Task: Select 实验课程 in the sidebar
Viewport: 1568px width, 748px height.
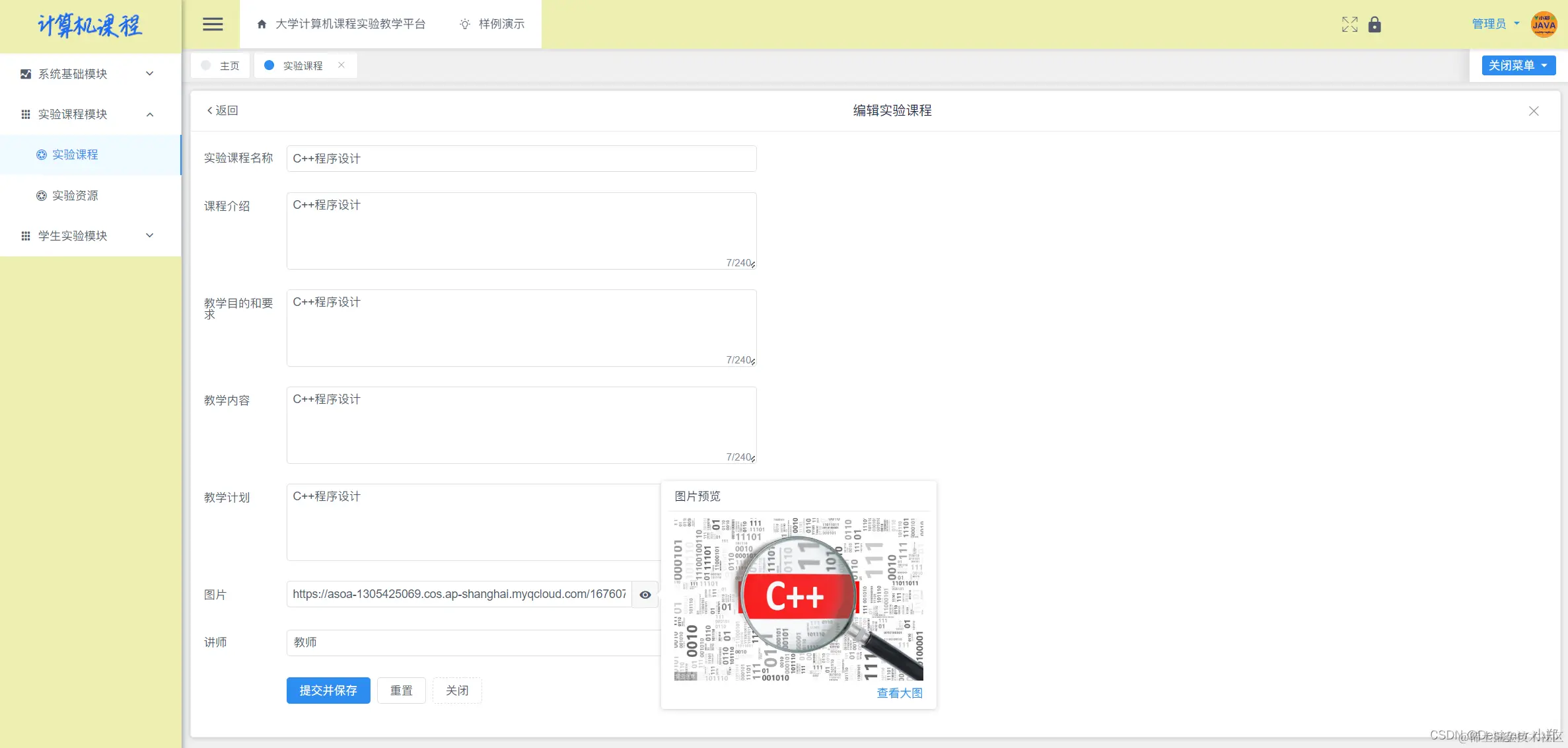Action: [75, 155]
